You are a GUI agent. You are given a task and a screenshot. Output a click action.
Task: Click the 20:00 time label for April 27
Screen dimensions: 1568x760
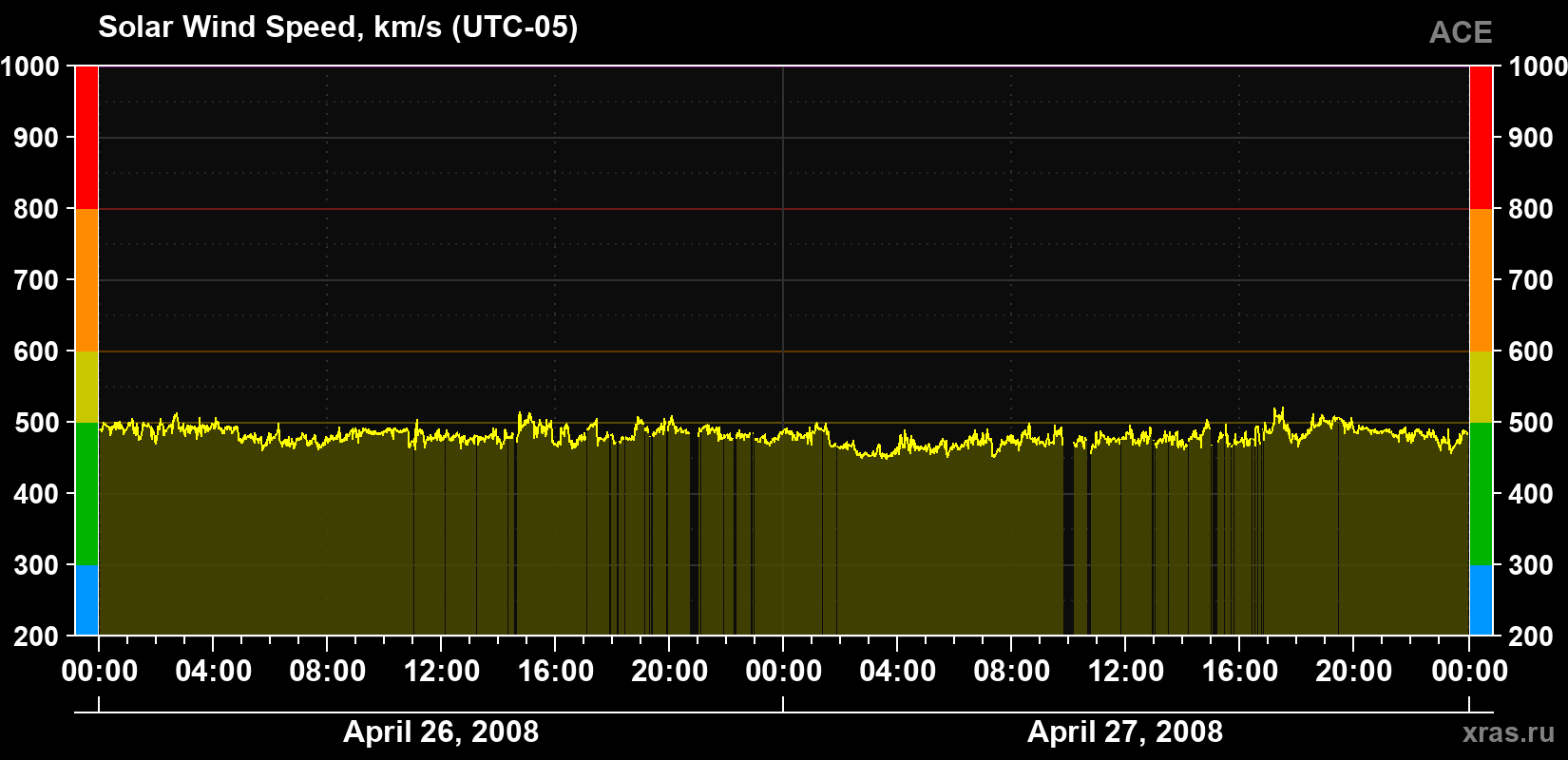[x=1353, y=672]
